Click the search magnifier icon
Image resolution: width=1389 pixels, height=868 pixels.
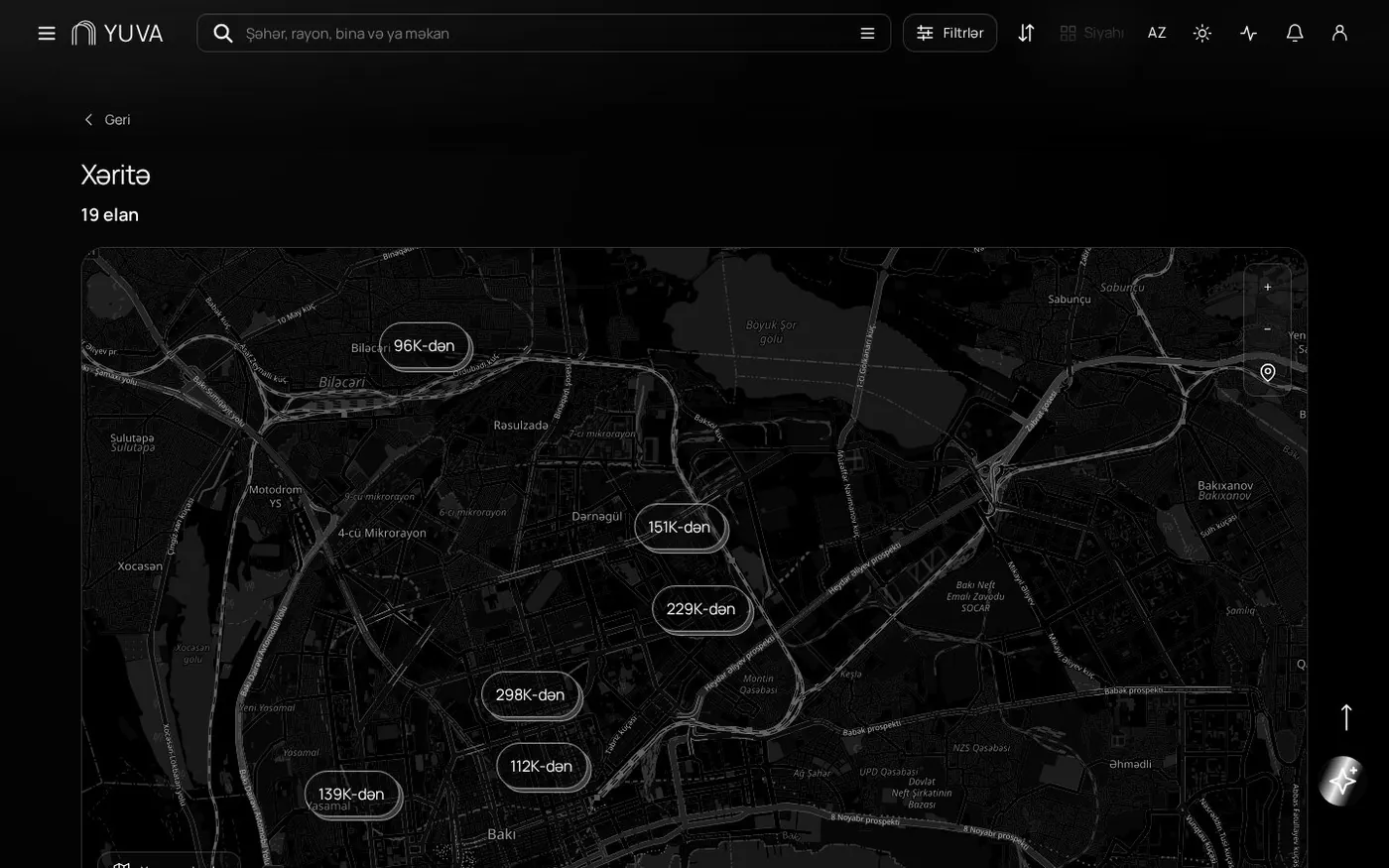coord(223,34)
